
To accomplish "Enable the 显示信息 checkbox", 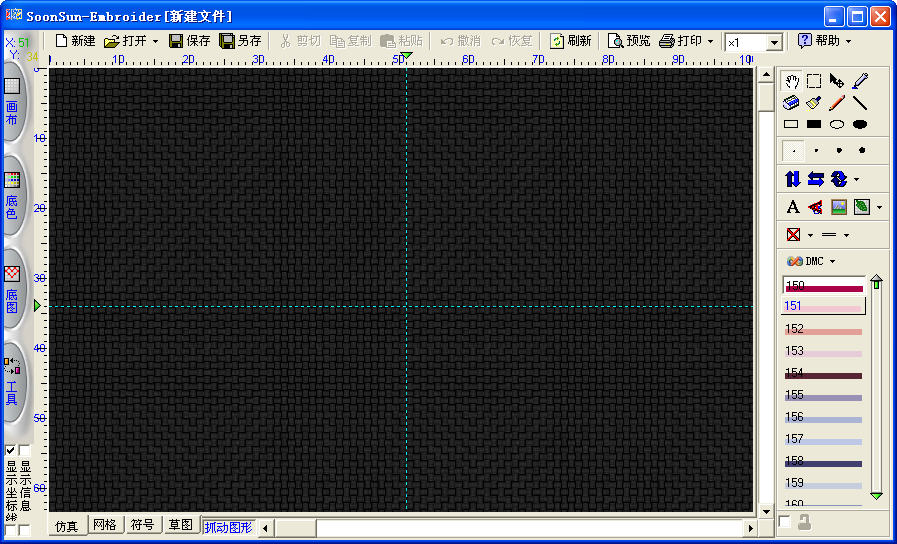I will (25, 451).
